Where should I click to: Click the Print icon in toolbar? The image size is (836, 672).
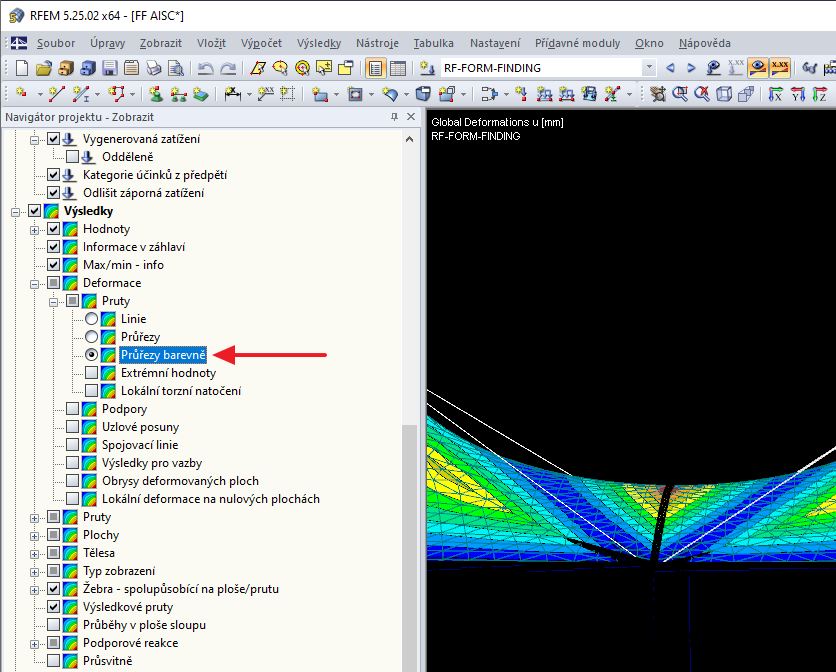(x=154, y=68)
